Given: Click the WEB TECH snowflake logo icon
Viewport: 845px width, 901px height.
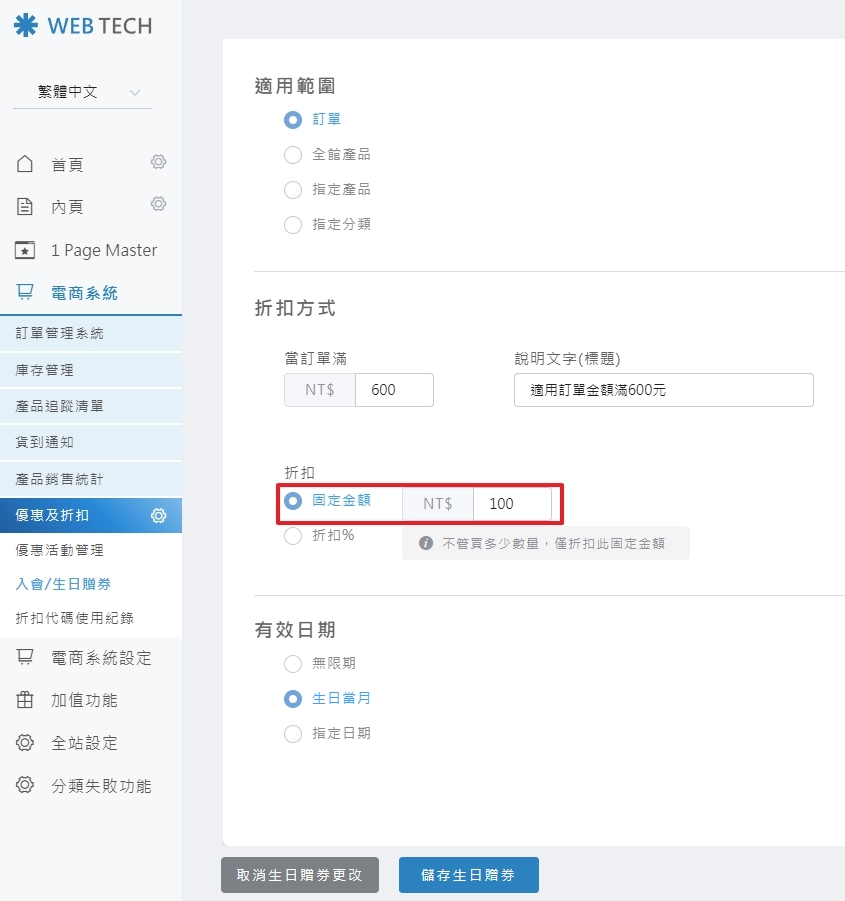Looking at the screenshot, I should pyautogui.click(x=24, y=25).
